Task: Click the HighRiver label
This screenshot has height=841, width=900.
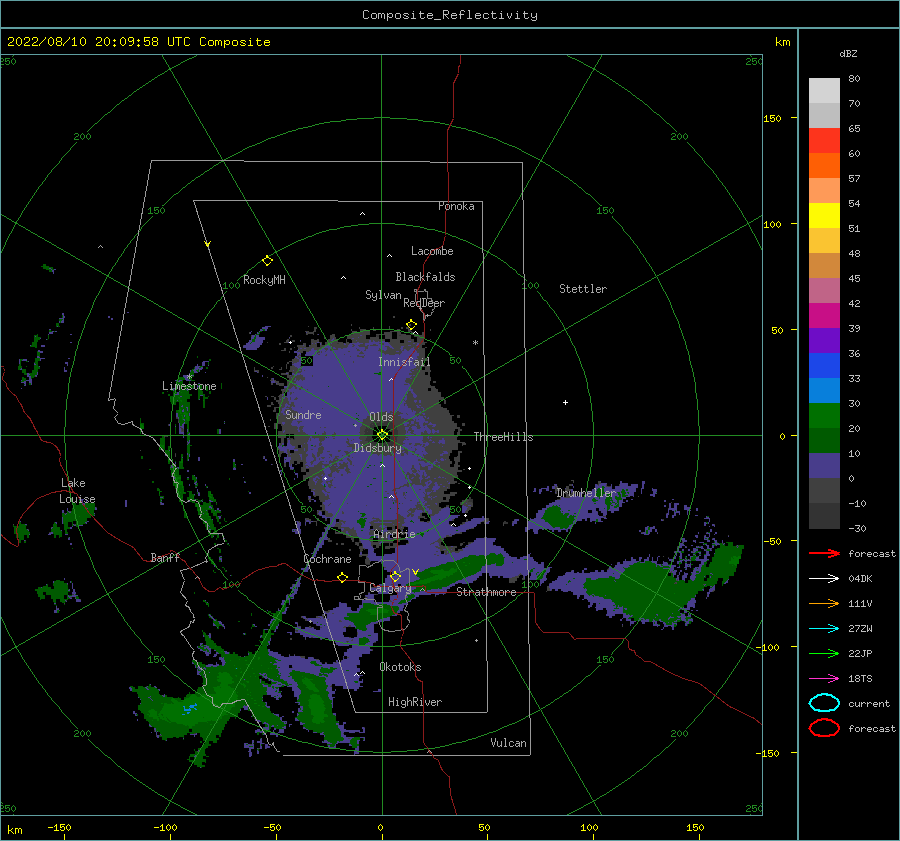Action: (415, 702)
